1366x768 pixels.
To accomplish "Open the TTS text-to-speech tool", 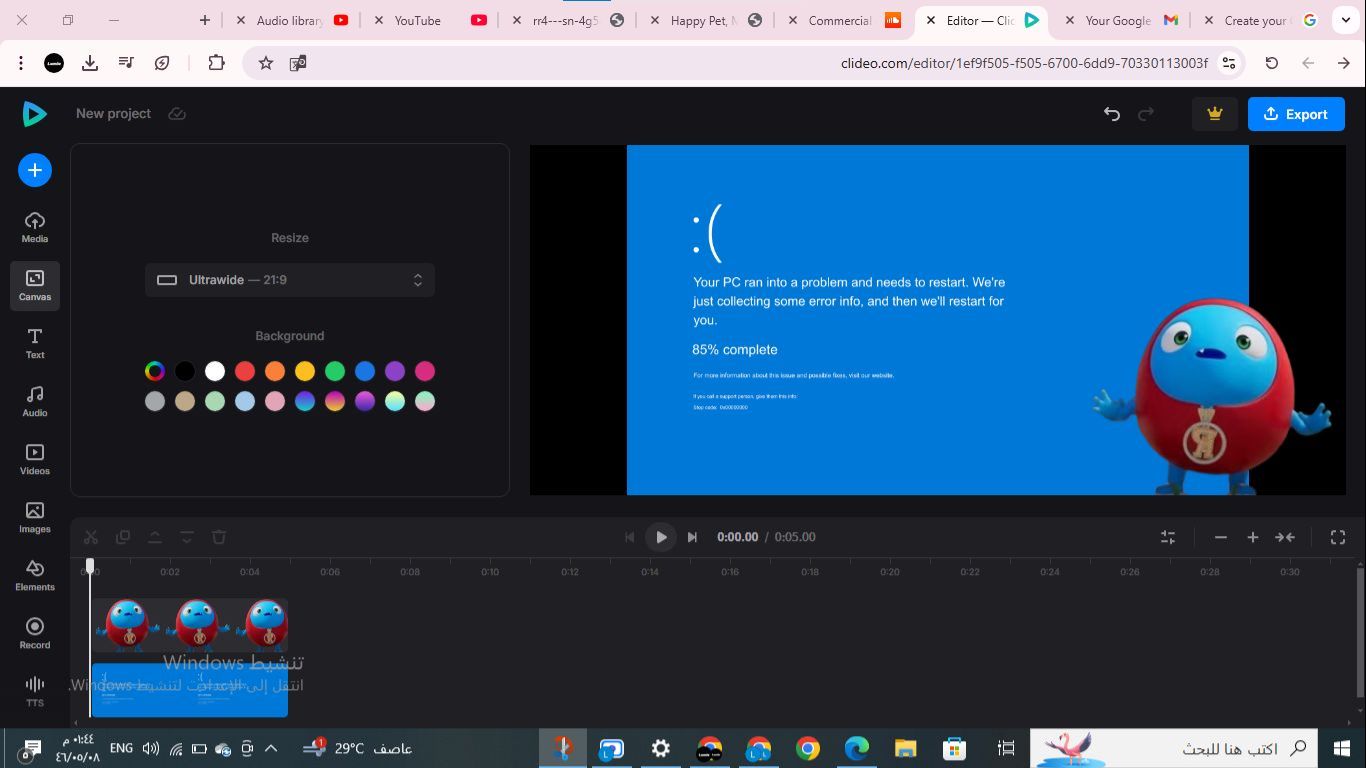I will (35, 690).
